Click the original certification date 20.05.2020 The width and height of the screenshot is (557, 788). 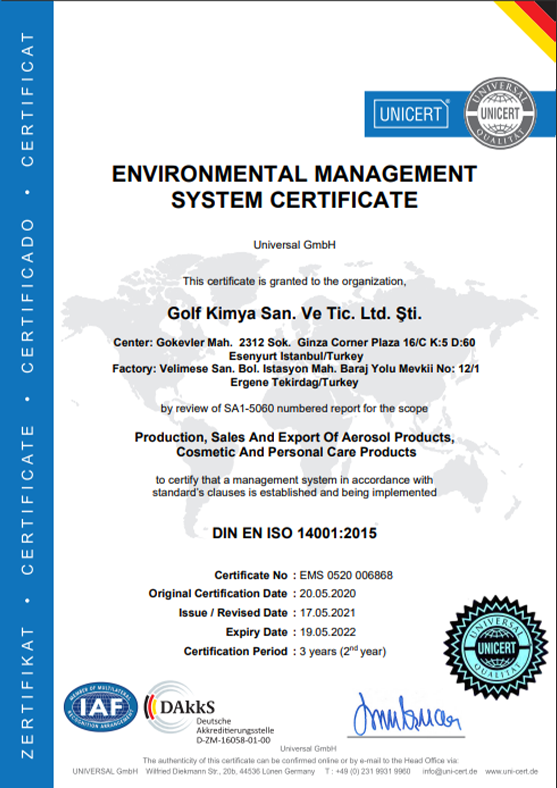[x=328, y=594]
